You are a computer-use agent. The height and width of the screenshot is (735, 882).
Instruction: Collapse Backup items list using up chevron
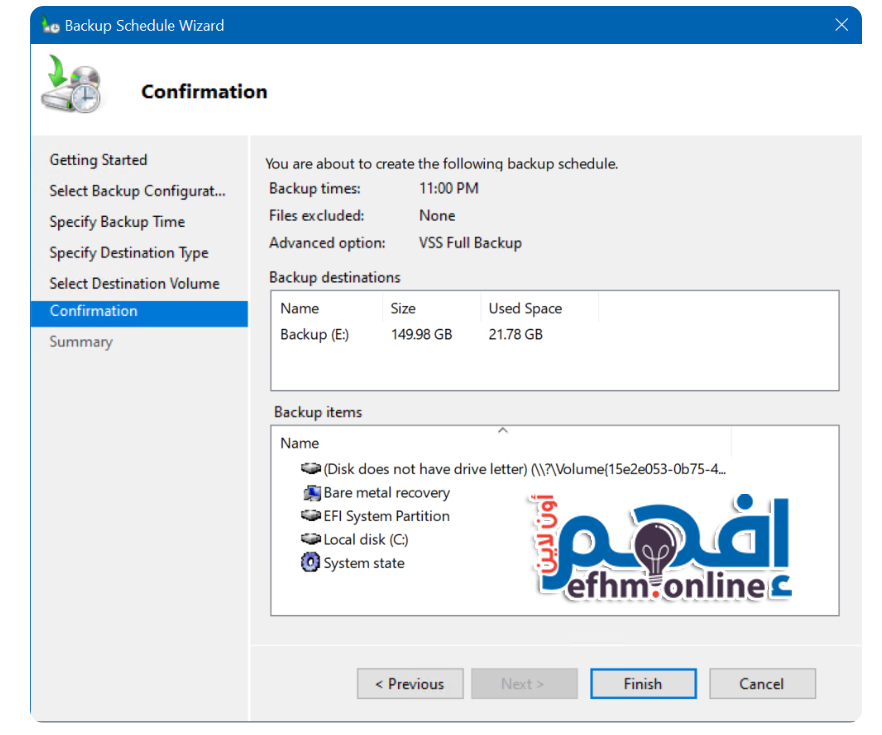pos(503,431)
